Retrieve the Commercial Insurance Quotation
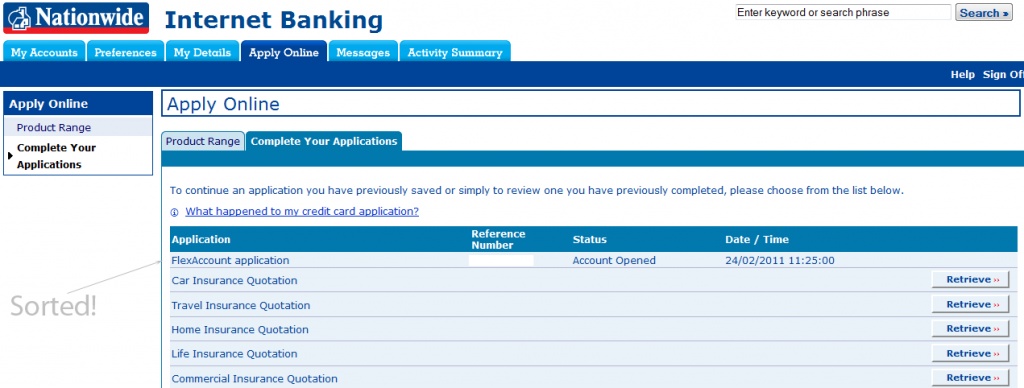The height and width of the screenshot is (388, 1024). pos(970,378)
